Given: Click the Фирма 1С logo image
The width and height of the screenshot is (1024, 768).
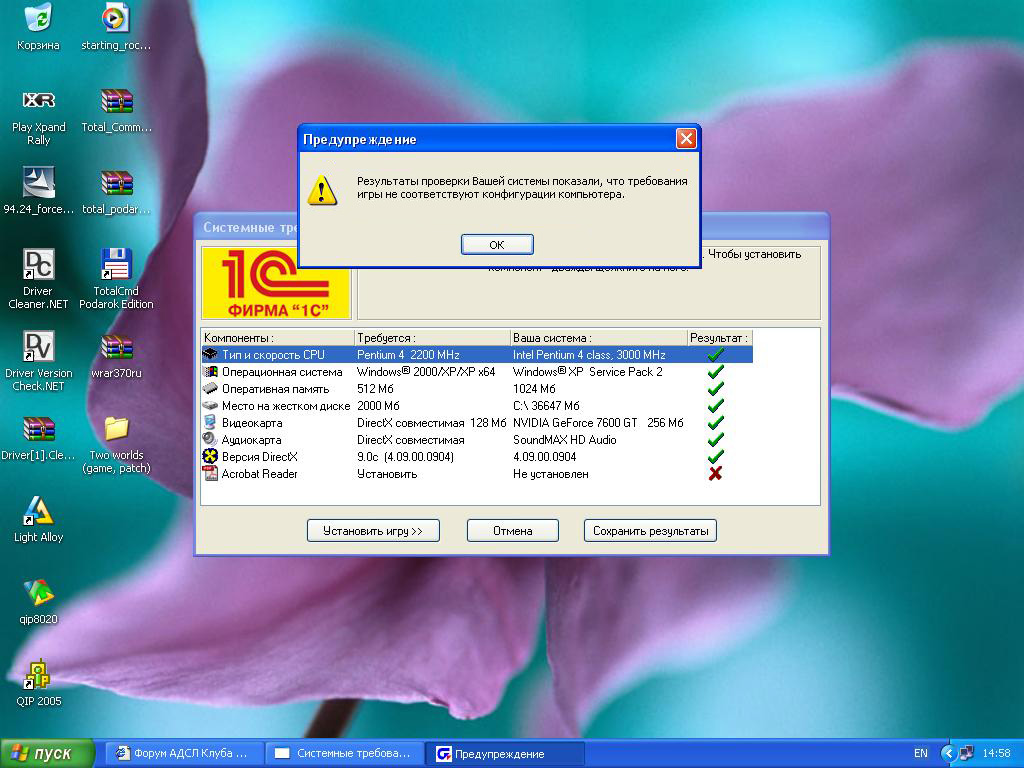Looking at the screenshot, I should (276, 283).
